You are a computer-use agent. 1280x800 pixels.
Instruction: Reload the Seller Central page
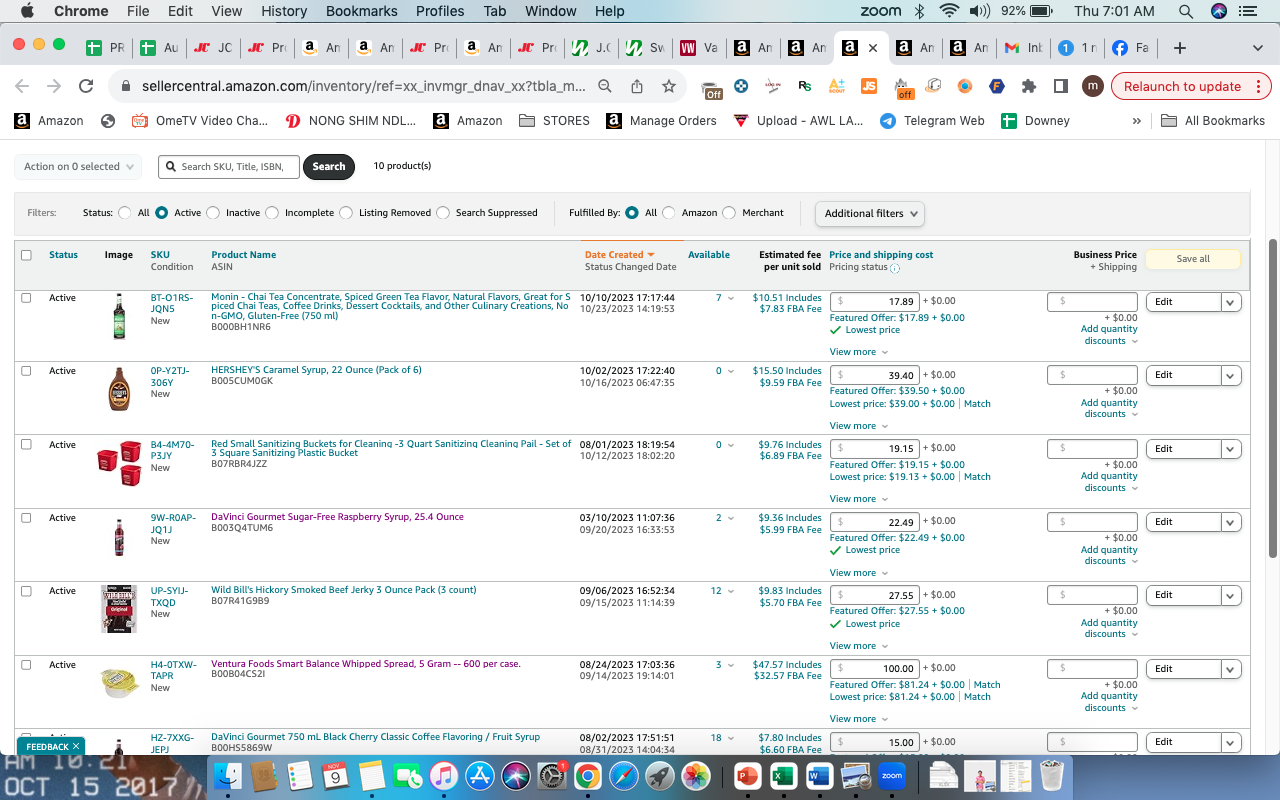tap(86, 86)
